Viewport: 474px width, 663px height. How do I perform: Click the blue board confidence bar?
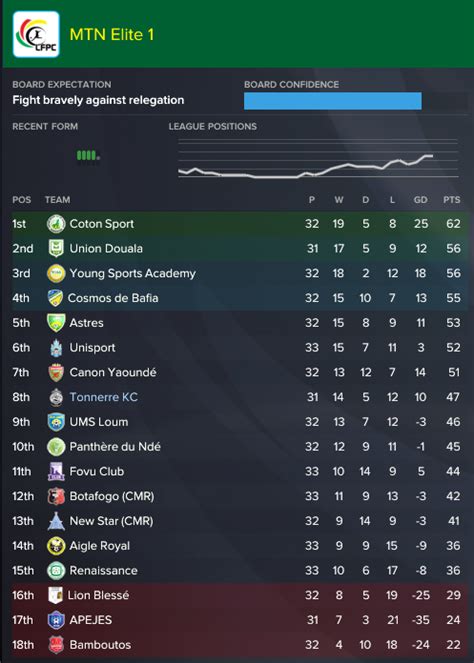point(332,101)
